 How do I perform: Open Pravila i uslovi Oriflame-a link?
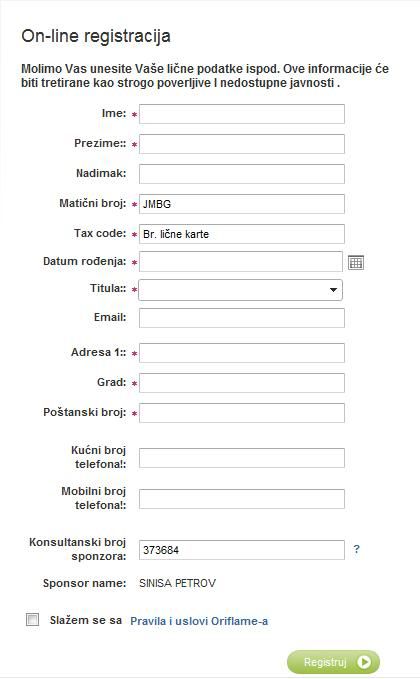tap(199, 621)
